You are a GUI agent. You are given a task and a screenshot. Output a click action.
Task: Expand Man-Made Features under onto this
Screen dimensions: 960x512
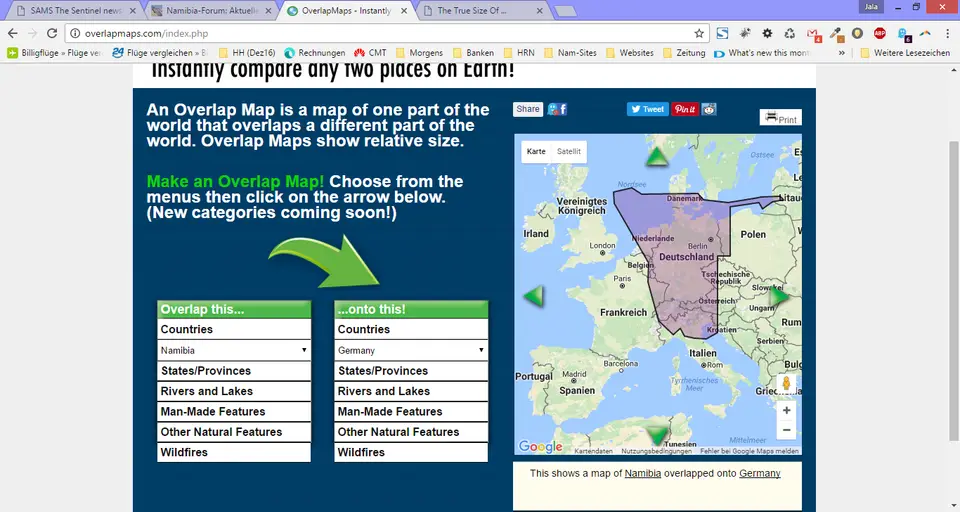[411, 412]
